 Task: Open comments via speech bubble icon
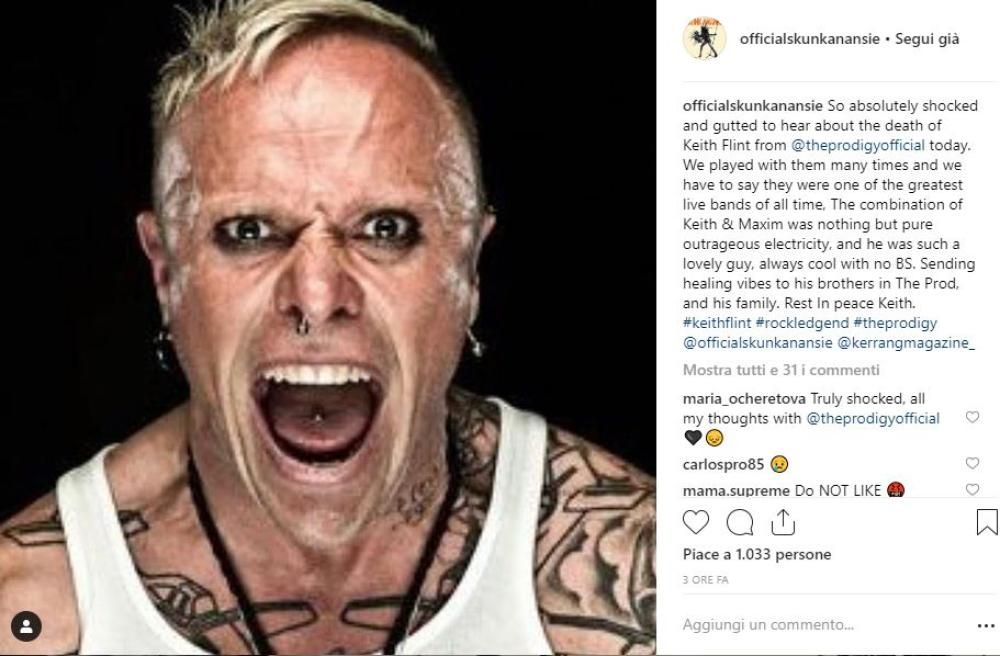pos(740,522)
